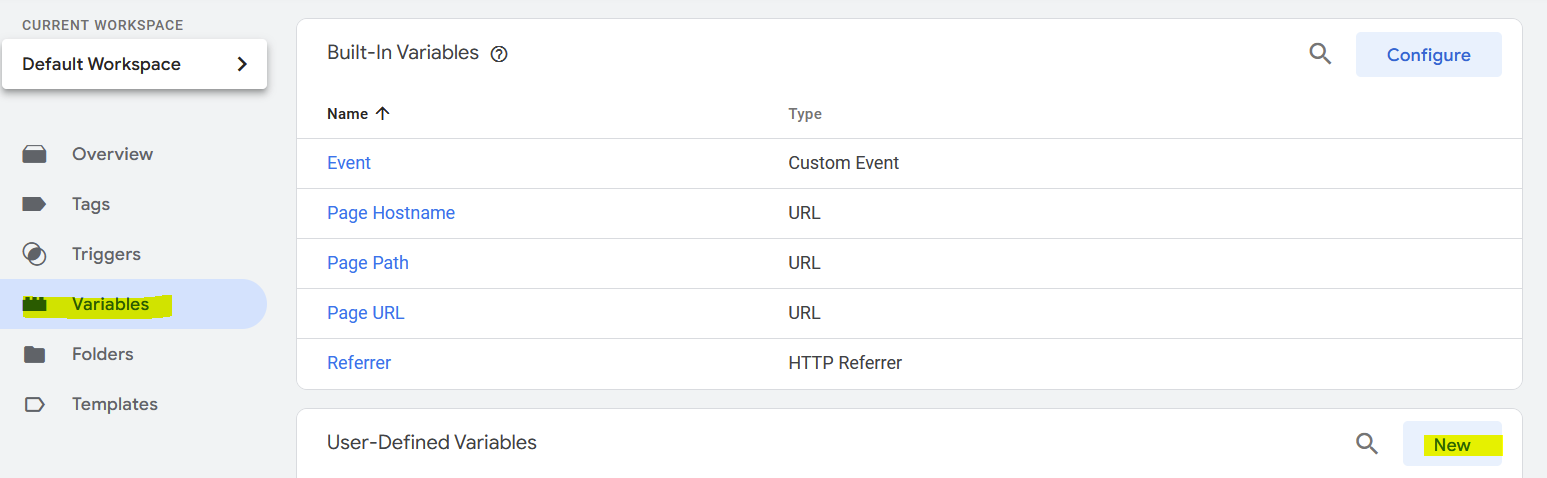This screenshot has width=1547, height=478.
Task: Click the help icon beside Built-In Variables
Action: pyautogui.click(x=499, y=54)
